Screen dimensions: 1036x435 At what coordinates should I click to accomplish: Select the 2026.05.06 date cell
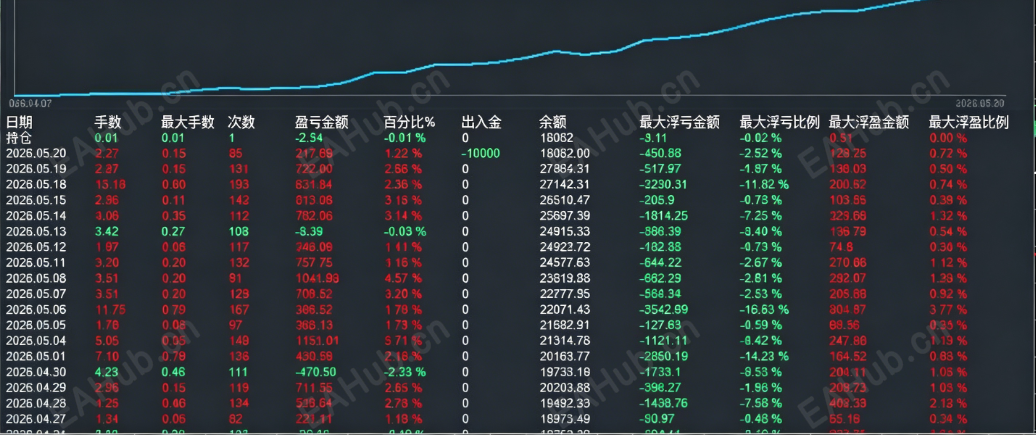pos(34,309)
